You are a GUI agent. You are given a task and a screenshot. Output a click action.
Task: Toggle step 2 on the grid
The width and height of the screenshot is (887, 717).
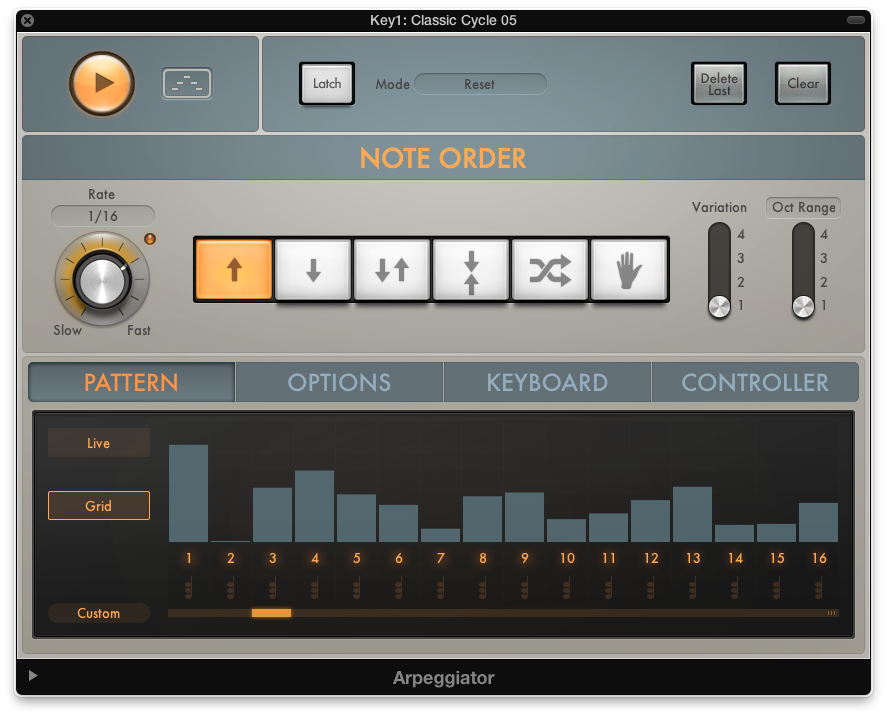(231, 559)
